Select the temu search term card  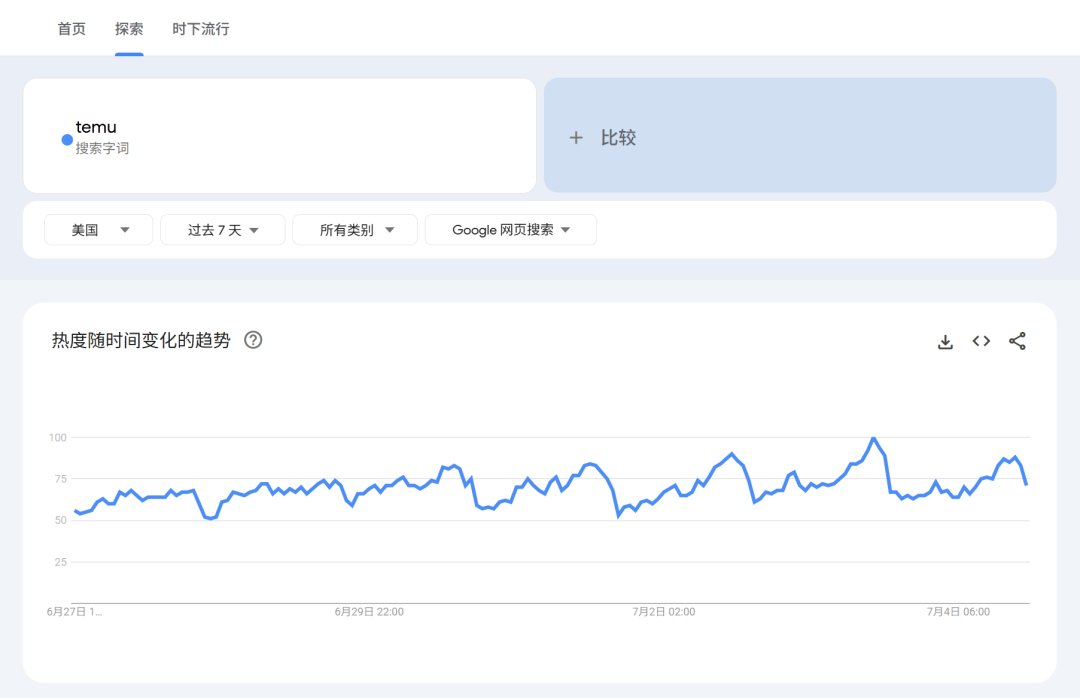[x=280, y=135]
